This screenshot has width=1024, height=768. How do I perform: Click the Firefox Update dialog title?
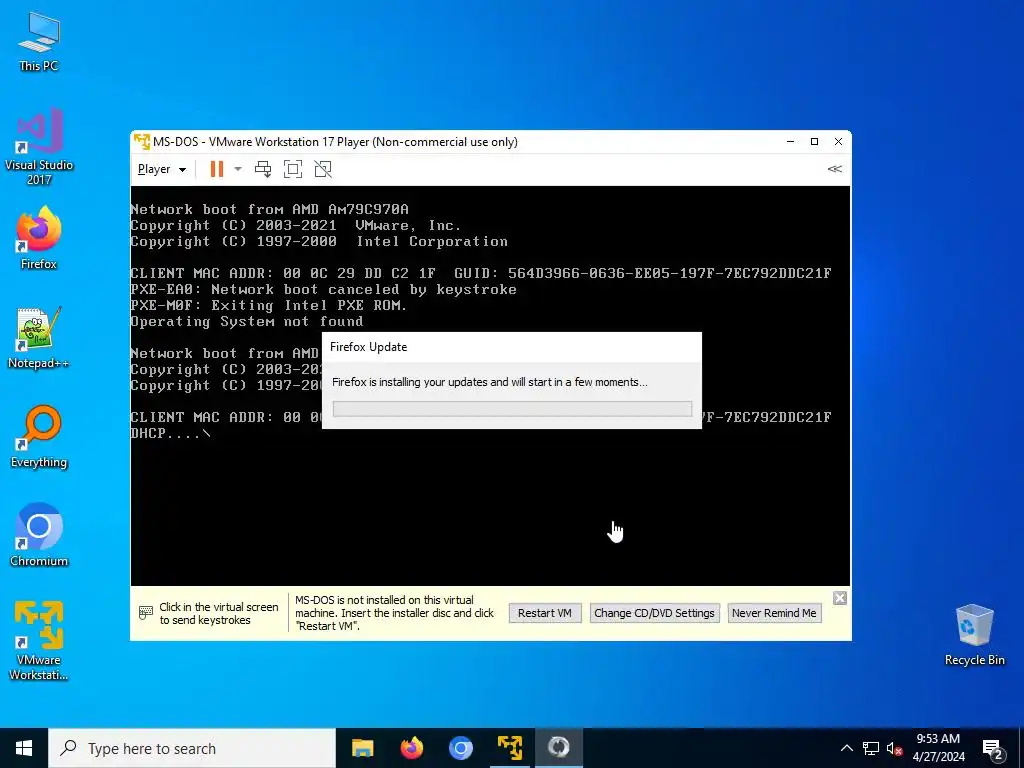pyautogui.click(x=368, y=347)
